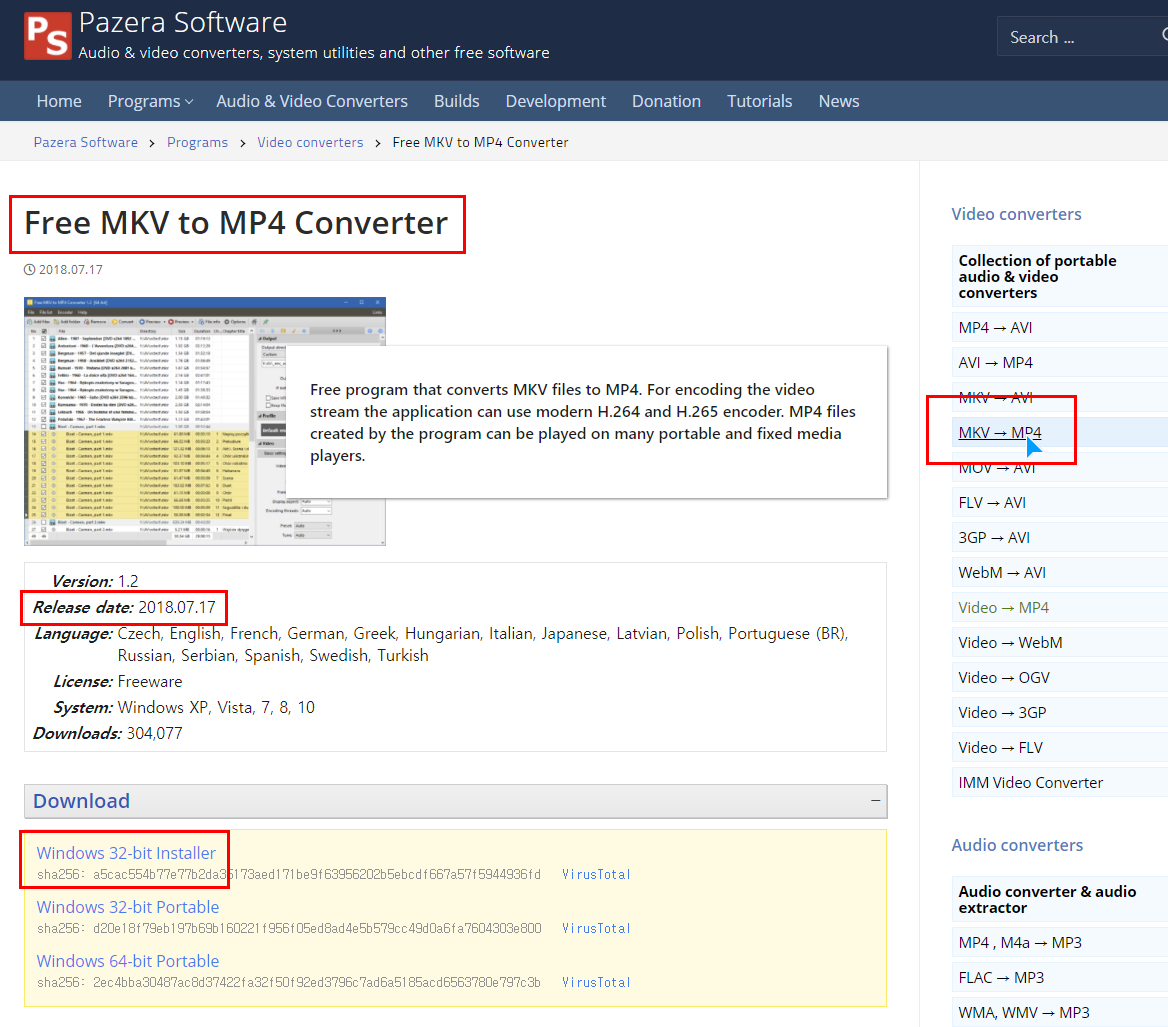Image resolution: width=1168 pixels, height=1027 pixels.
Task: Open the FLV → AVI converter link
Action: tap(992, 503)
